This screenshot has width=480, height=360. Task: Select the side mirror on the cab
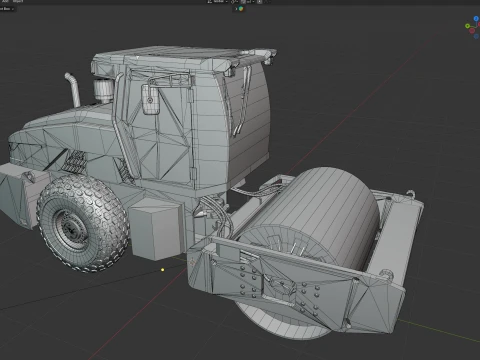[151, 99]
